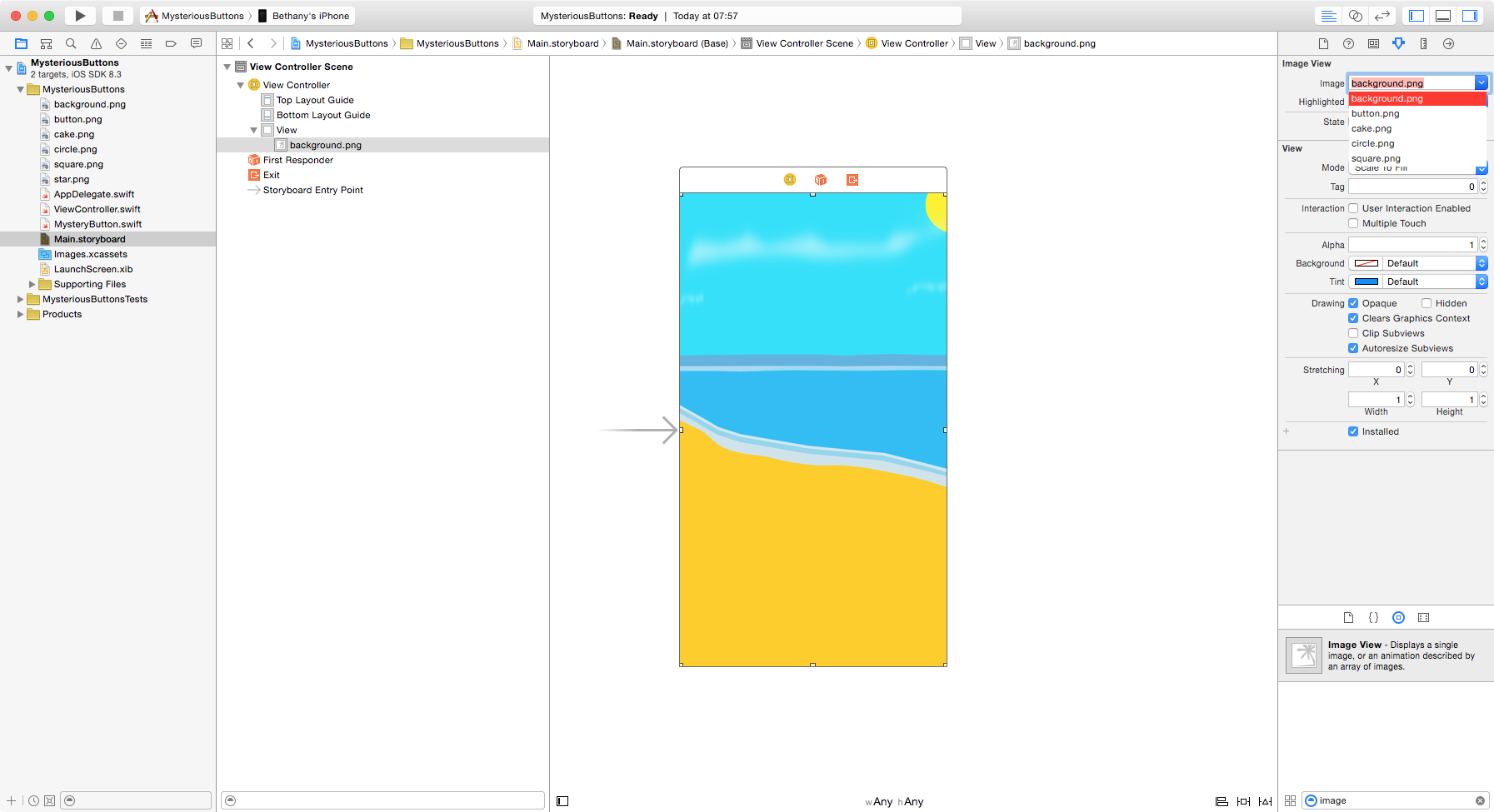
Task: Click the Tint blue color swatch
Action: 1367,281
